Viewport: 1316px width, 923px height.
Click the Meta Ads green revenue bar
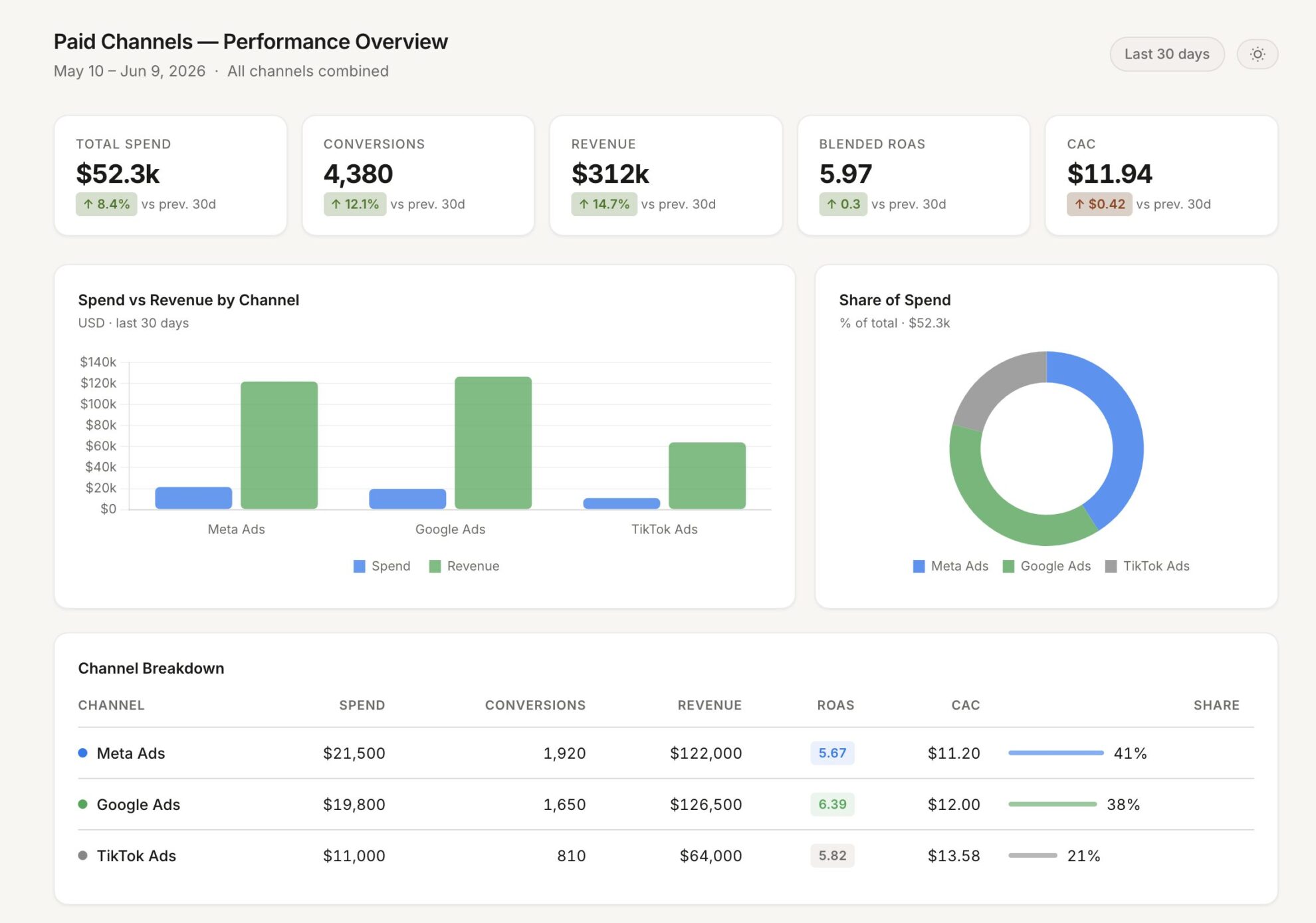pos(279,446)
